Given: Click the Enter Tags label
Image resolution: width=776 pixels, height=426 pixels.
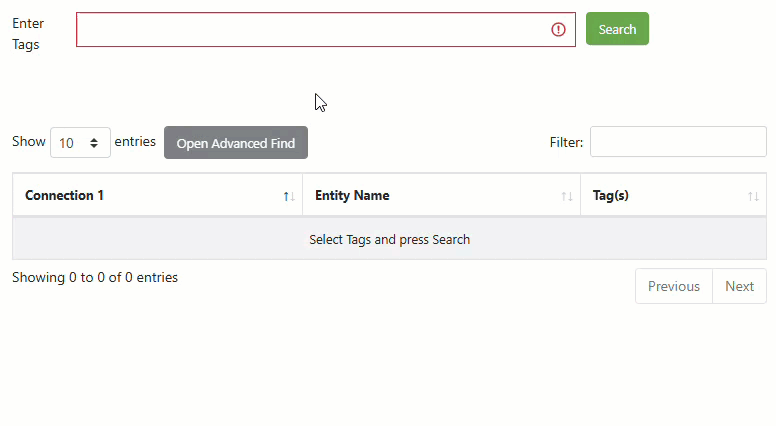Looking at the screenshot, I should 28,34.
